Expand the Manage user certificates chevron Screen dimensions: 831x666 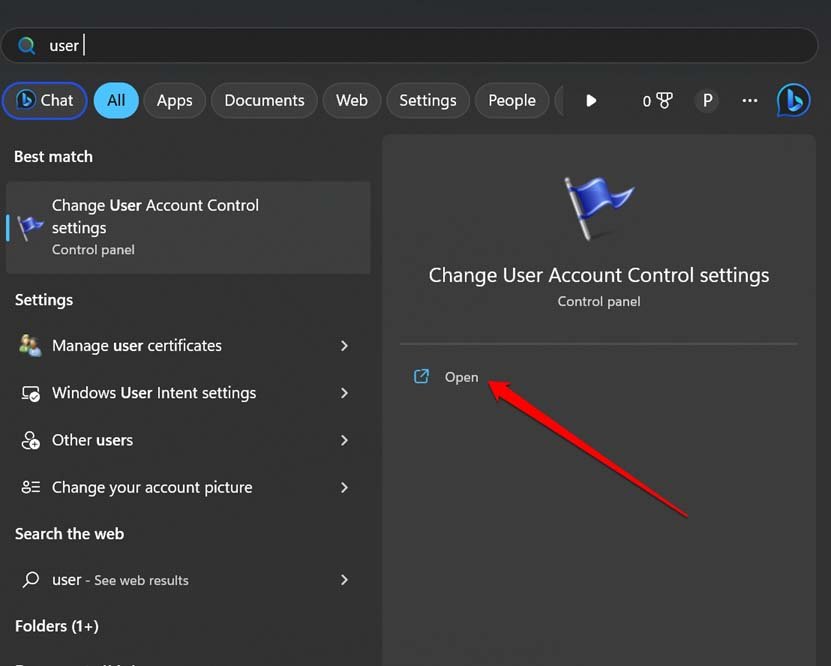click(x=344, y=346)
